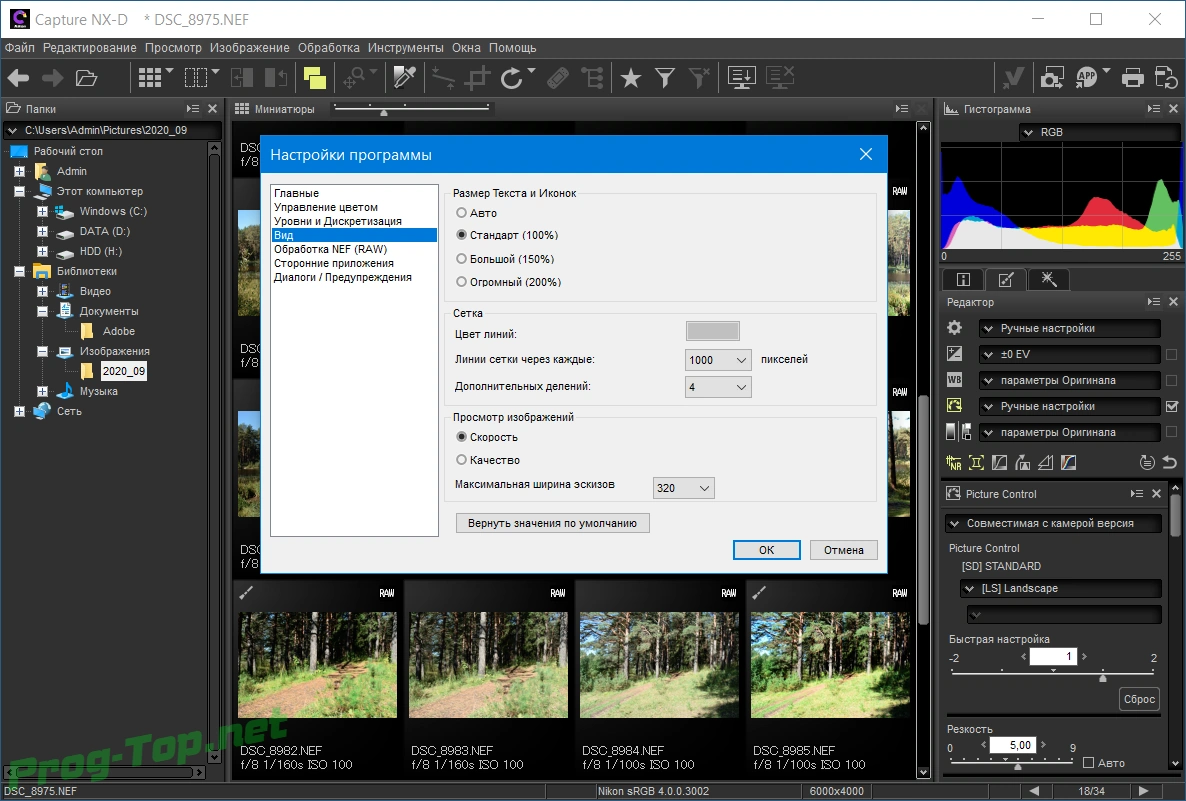The height and width of the screenshot is (801, 1186).
Task: Click the star rating toolbar icon
Action: 630,78
